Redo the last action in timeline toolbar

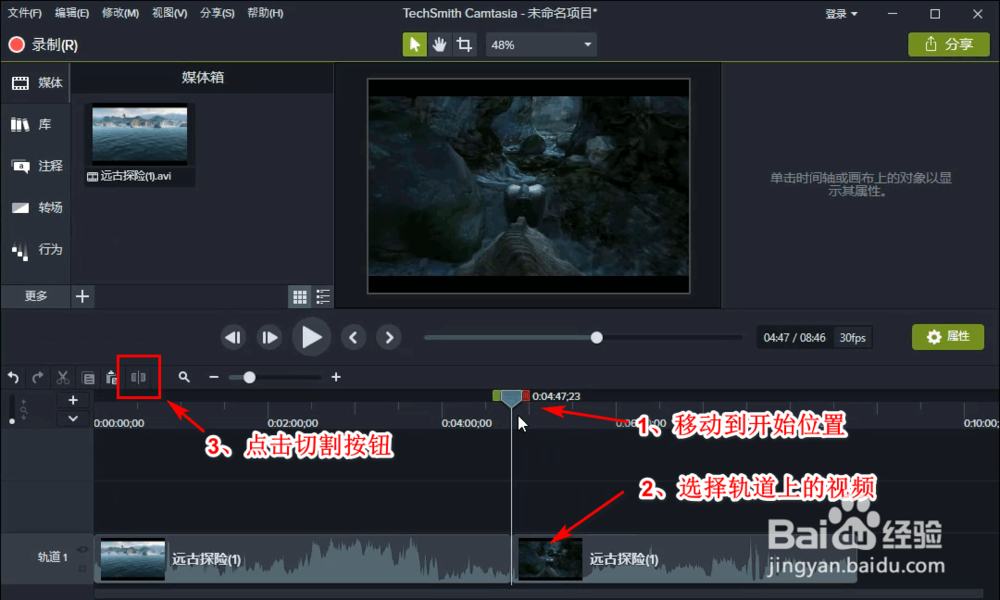(38, 377)
